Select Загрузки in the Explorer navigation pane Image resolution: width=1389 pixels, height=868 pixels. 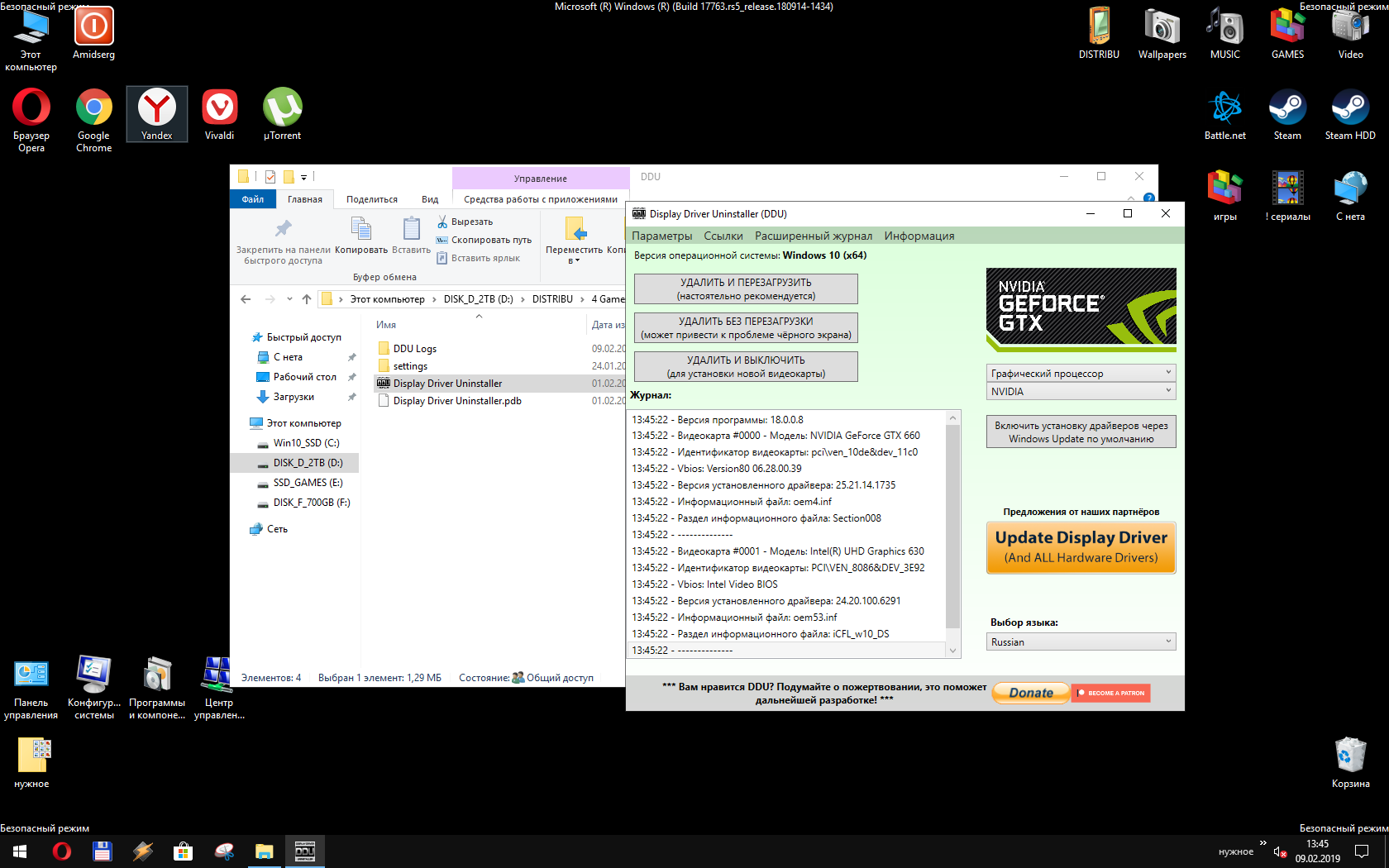click(294, 397)
